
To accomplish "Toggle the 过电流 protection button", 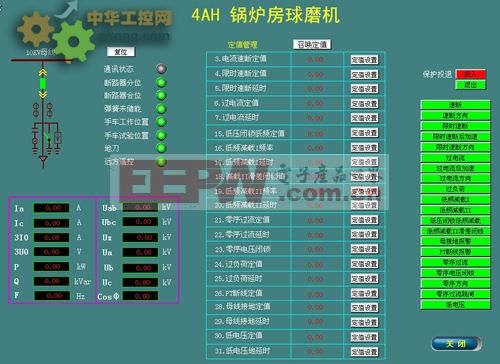I will [455, 158].
